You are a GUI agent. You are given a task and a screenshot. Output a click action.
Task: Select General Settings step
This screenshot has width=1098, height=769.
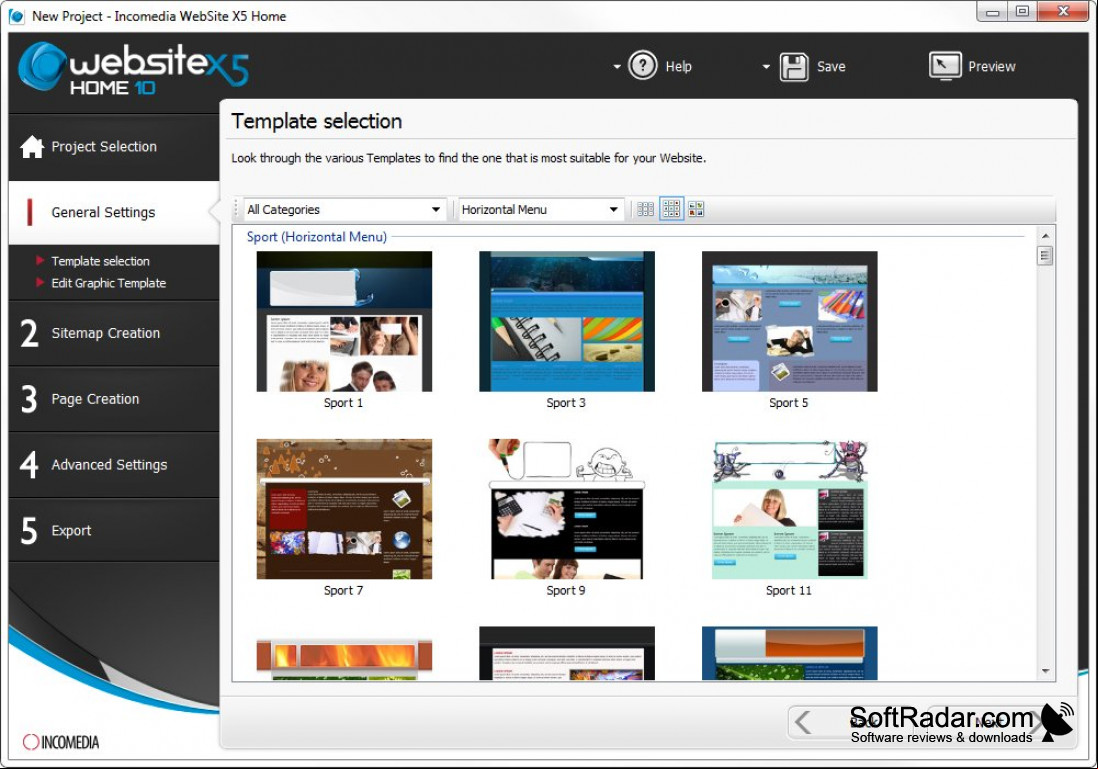tap(114, 212)
